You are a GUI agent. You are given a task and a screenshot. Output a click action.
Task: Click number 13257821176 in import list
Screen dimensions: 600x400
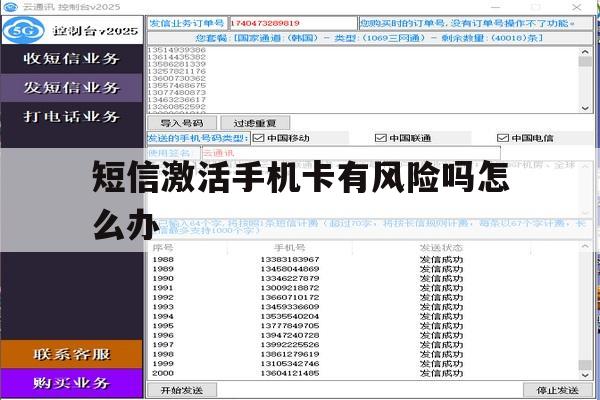(177, 71)
